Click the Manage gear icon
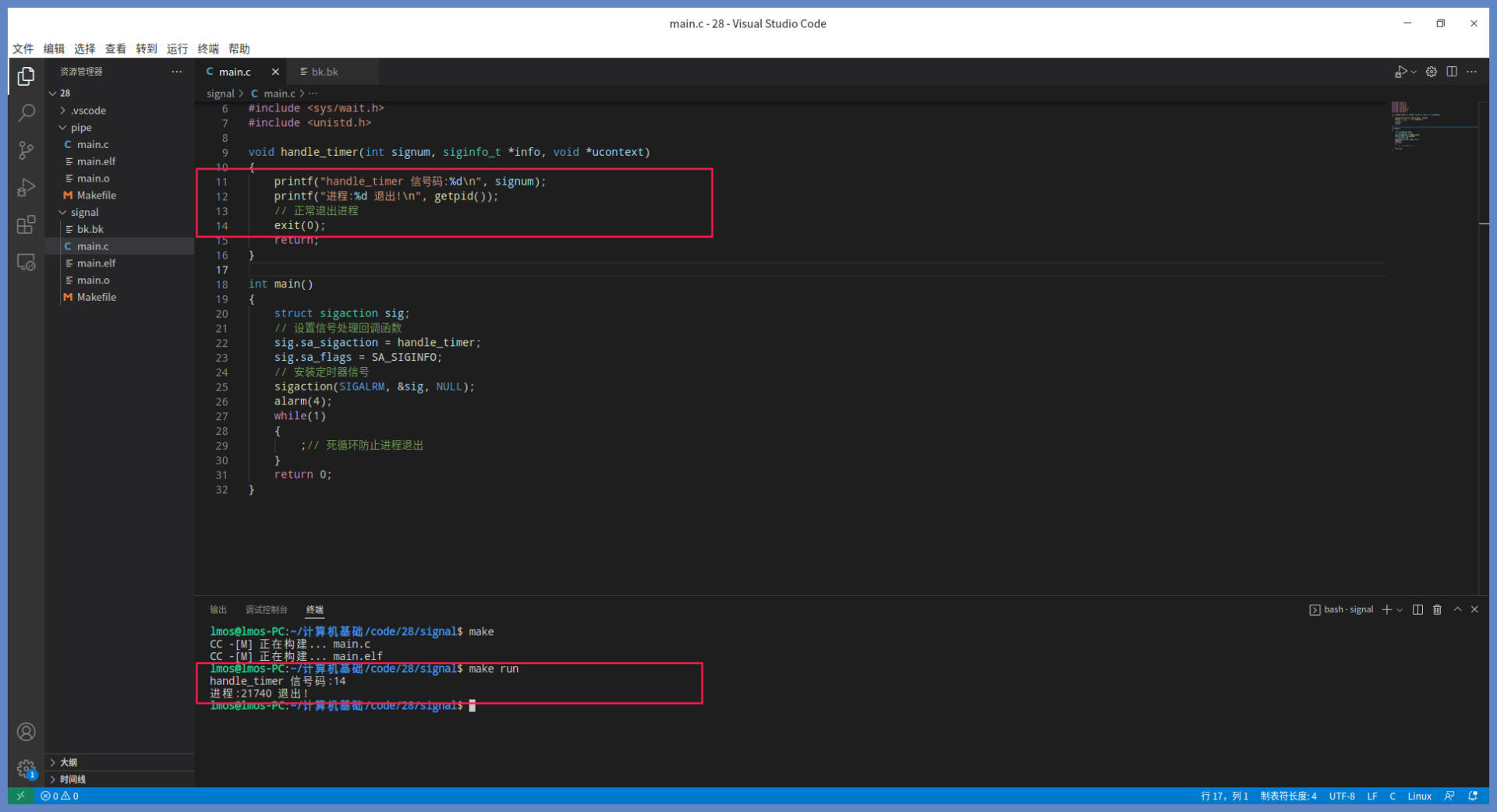 click(26, 769)
